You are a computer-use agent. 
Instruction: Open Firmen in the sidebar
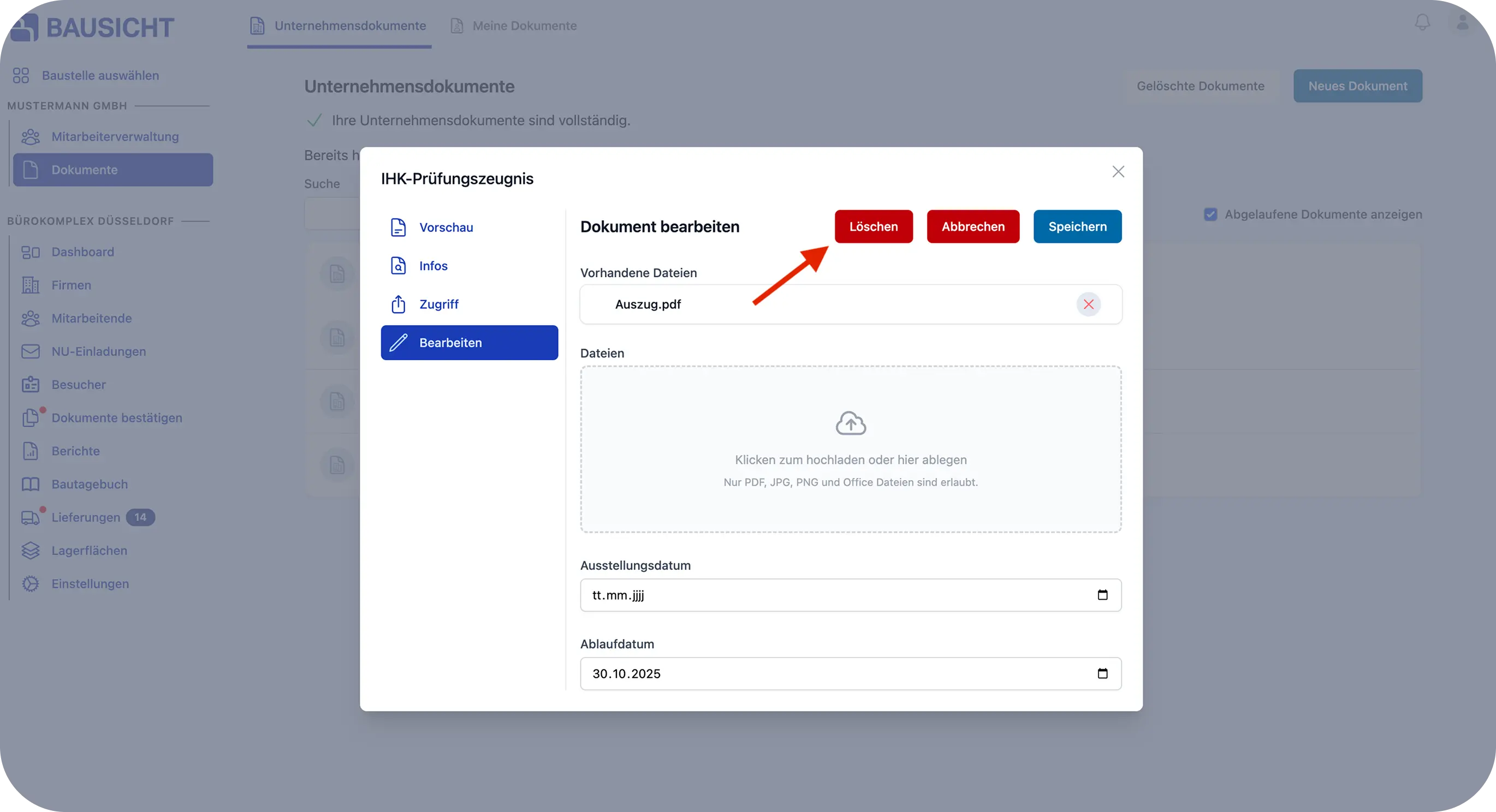(x=112, y=285)
